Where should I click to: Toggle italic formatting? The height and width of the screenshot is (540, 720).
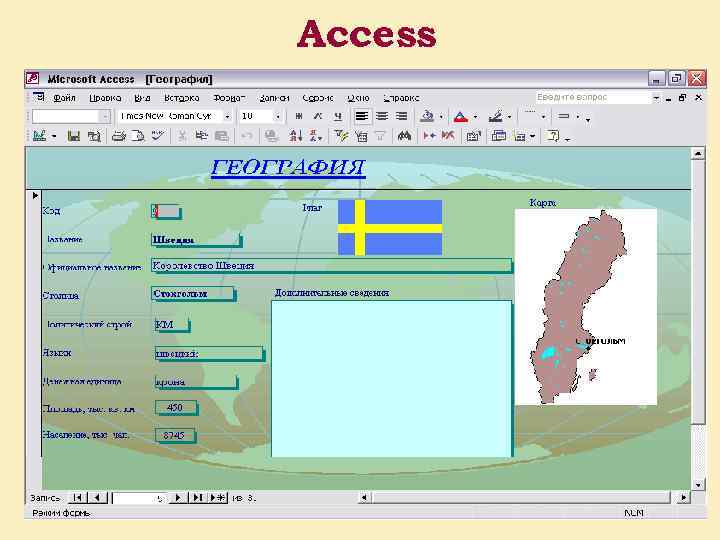(x=318, y=116)
